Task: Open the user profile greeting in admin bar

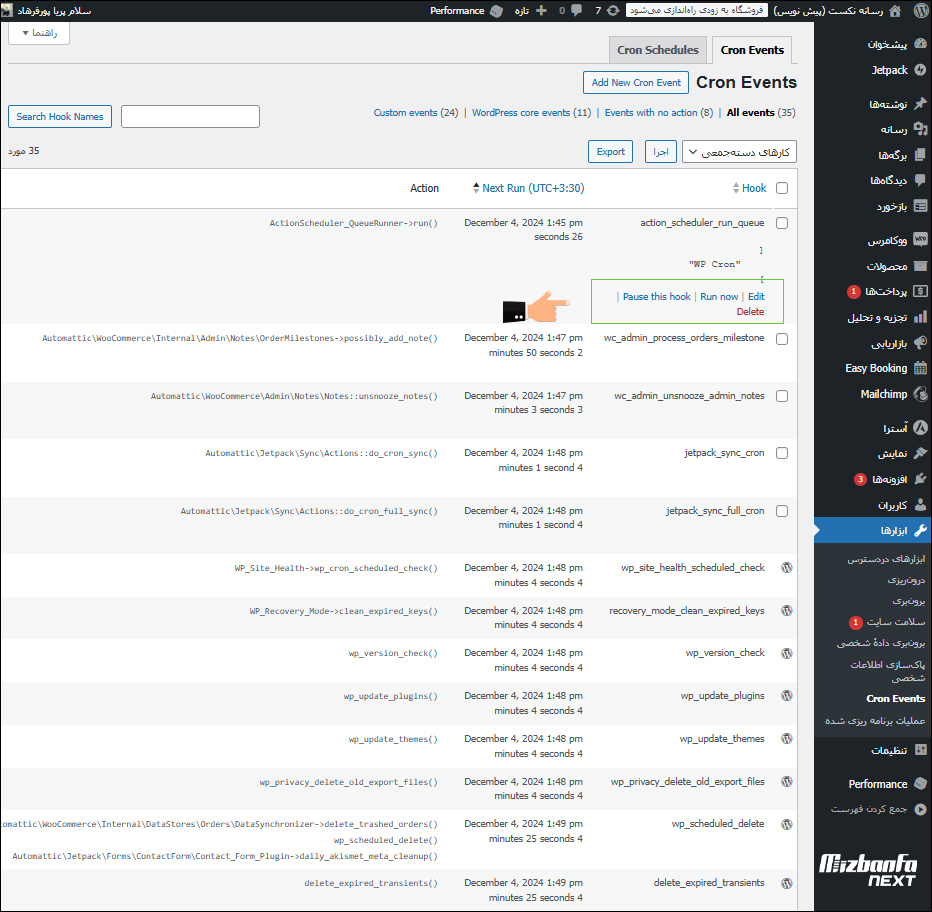Action: (48, 11)
